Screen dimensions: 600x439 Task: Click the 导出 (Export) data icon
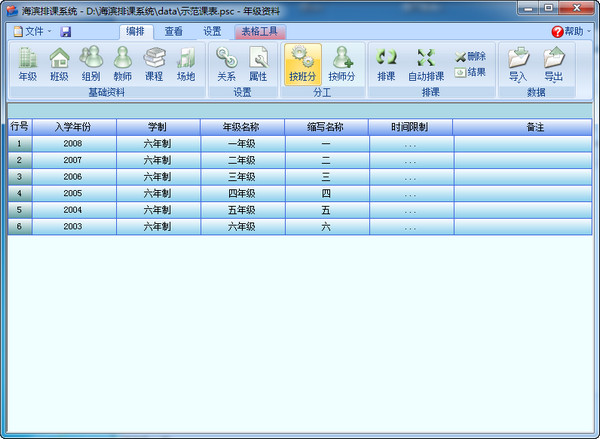pyautogui.click(x=553, y=63)
